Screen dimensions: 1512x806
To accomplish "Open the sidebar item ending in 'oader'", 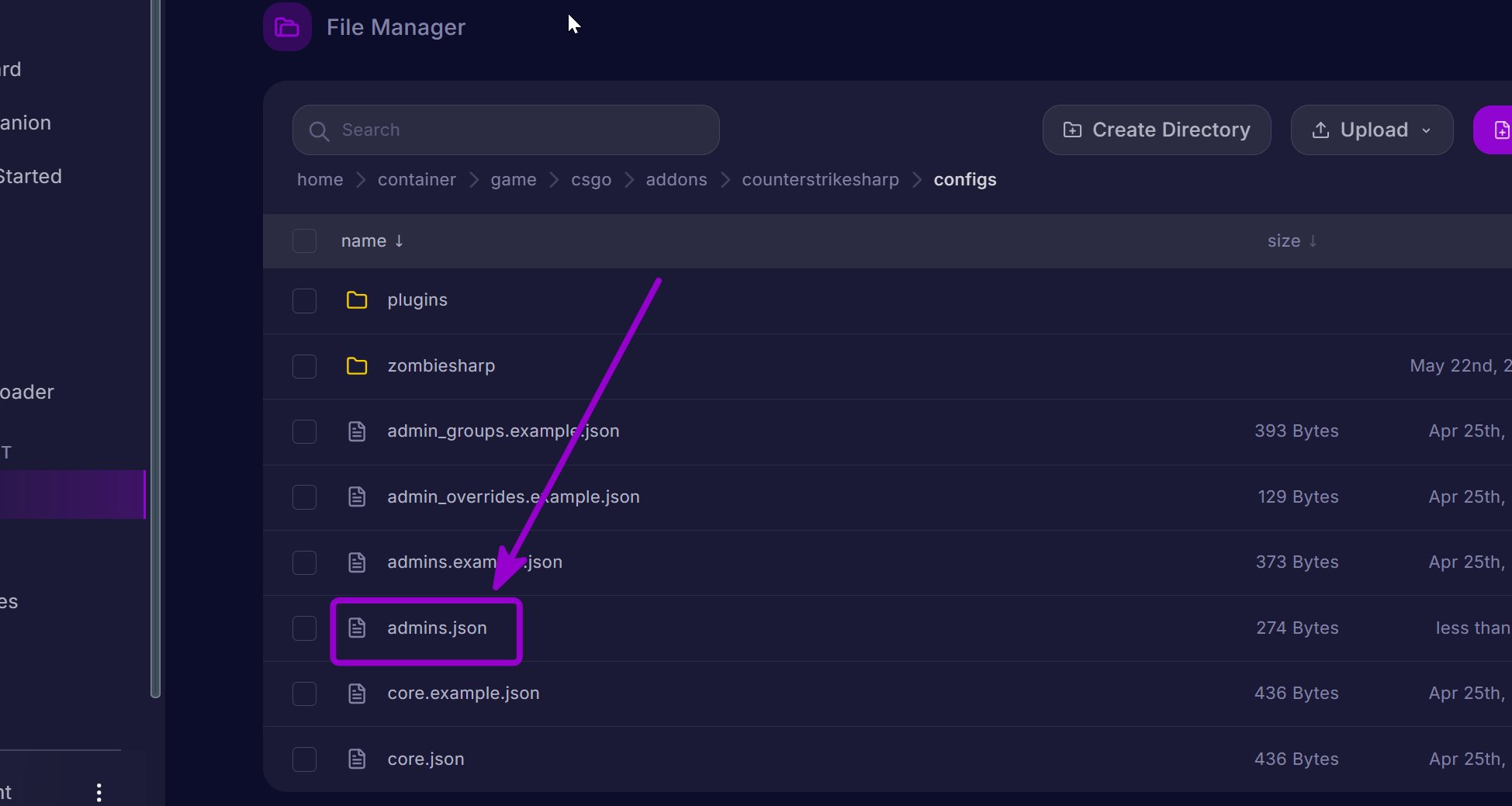I will (27, 393).
